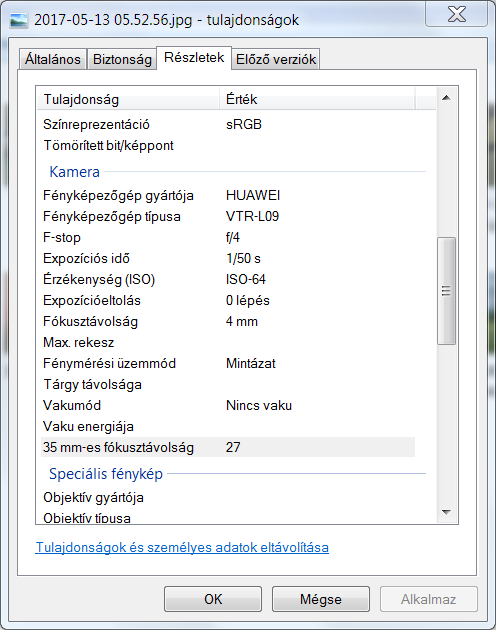Click the scroll down arrow of the list

(446, 512)
